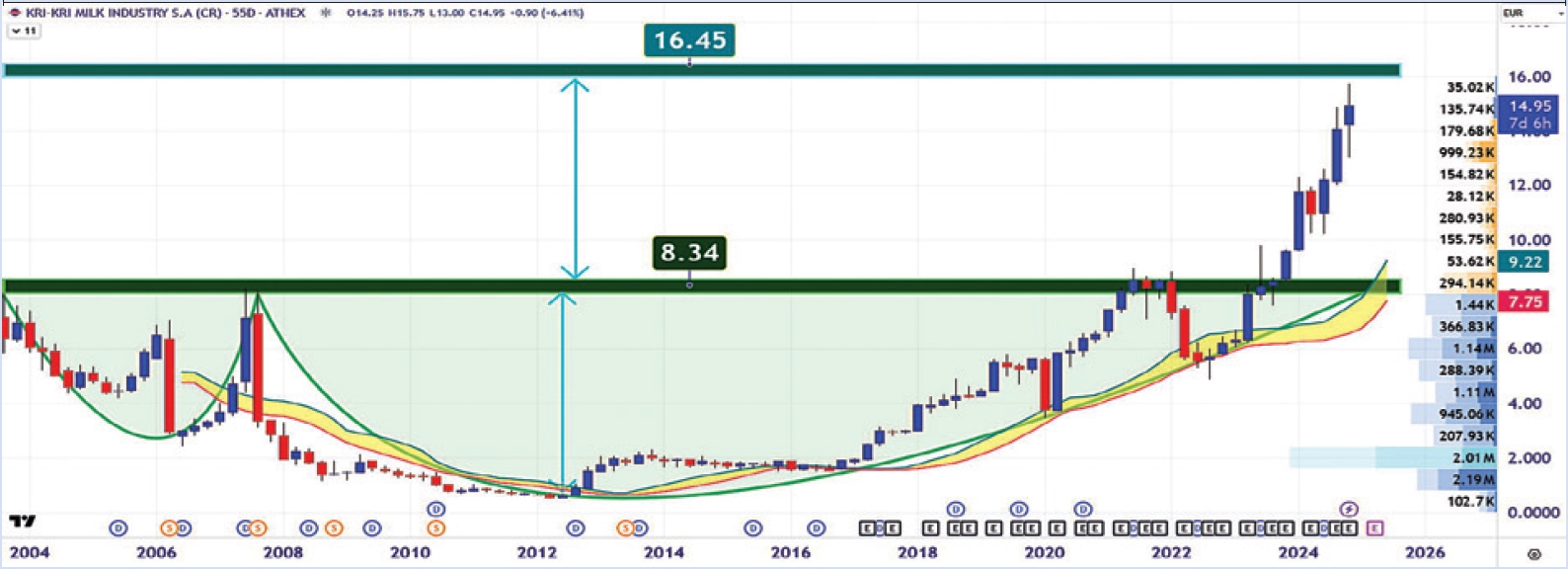
Task: Click the upper dividend marker after 2010
Action: 435,509
